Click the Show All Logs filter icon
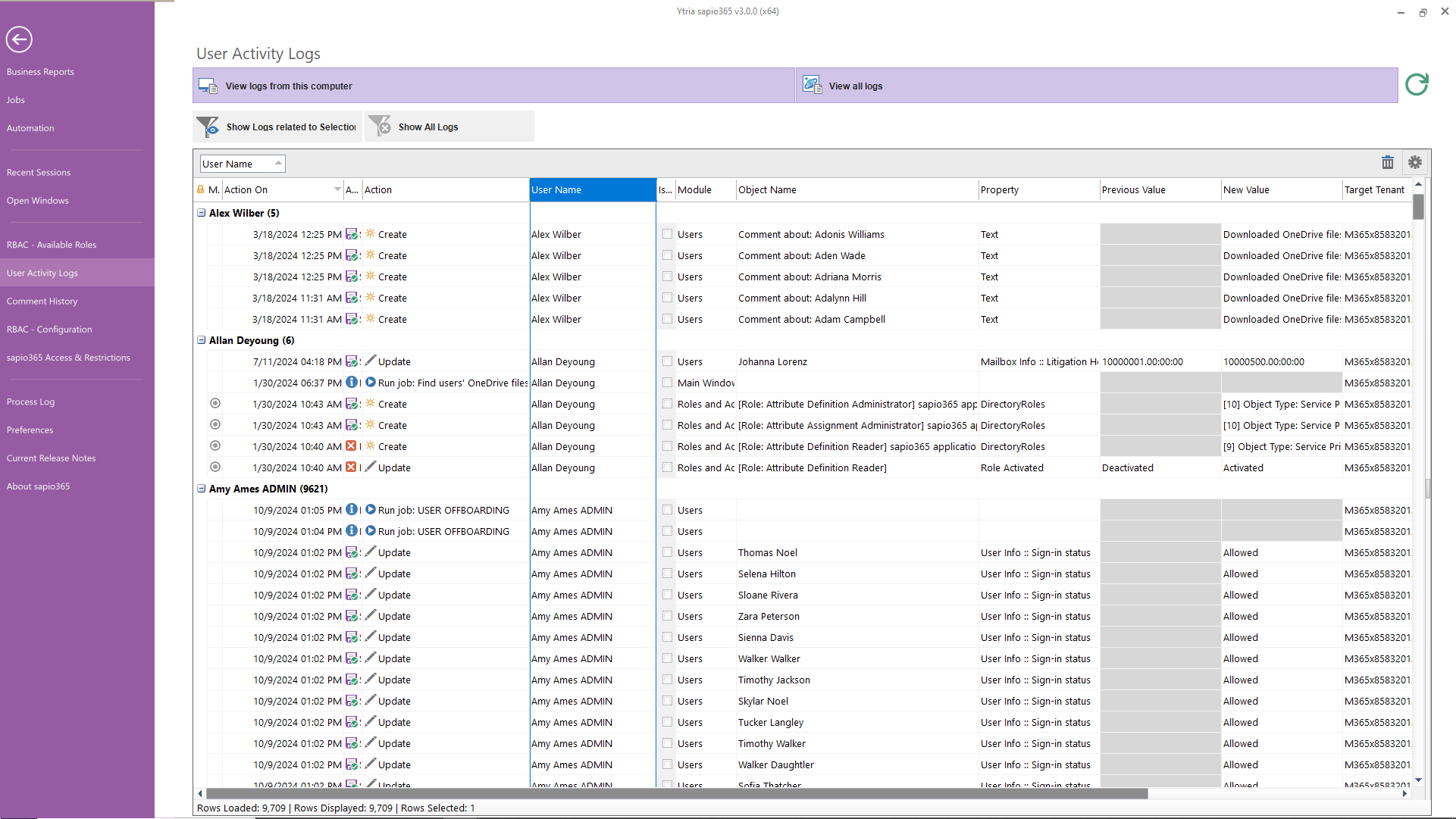The image size is (1456, 819). click(x=380, y=127)
